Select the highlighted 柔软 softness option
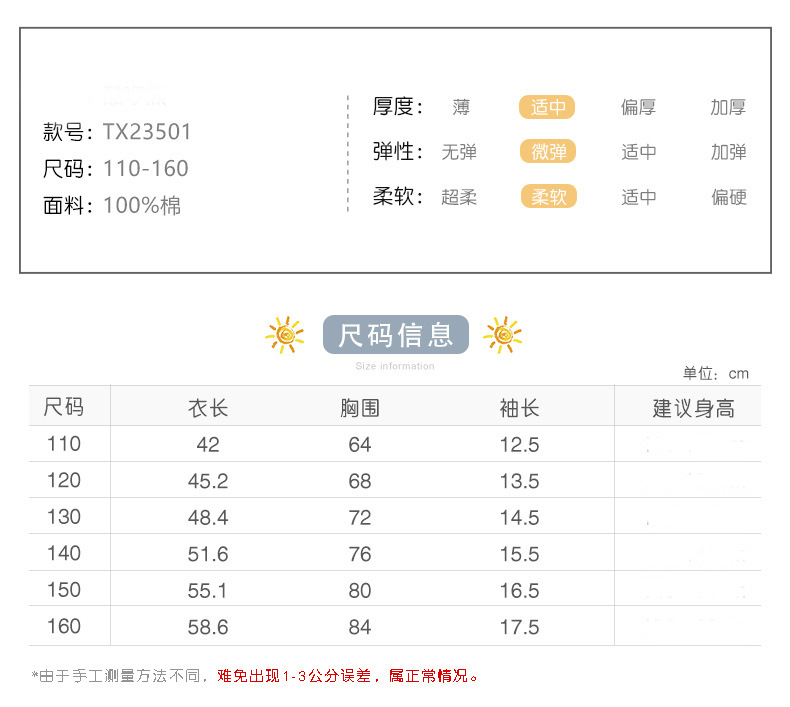Screen dimensions: 790x707 coord(548,197)
